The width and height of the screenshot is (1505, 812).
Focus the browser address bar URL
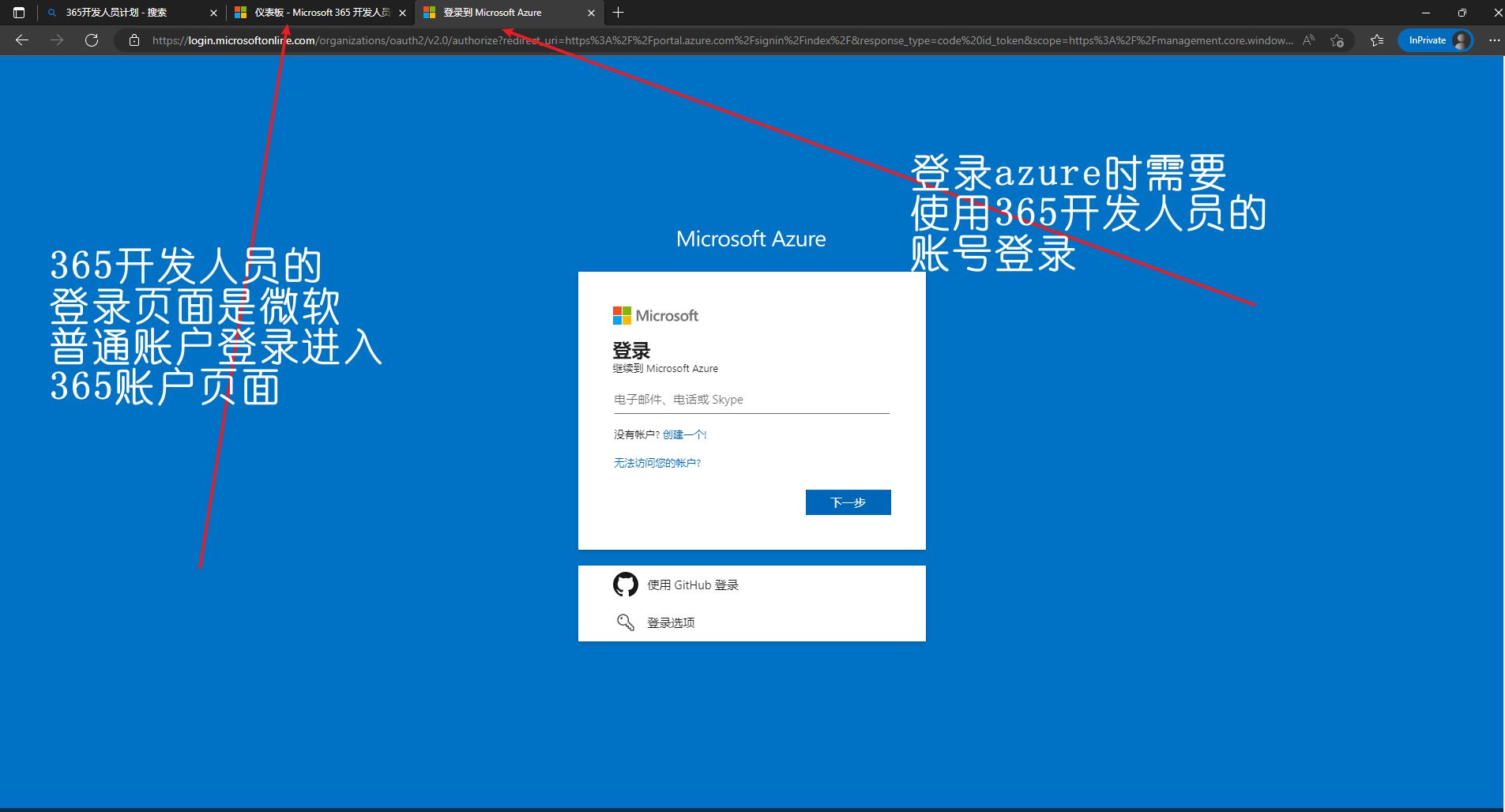pos(722,40)
